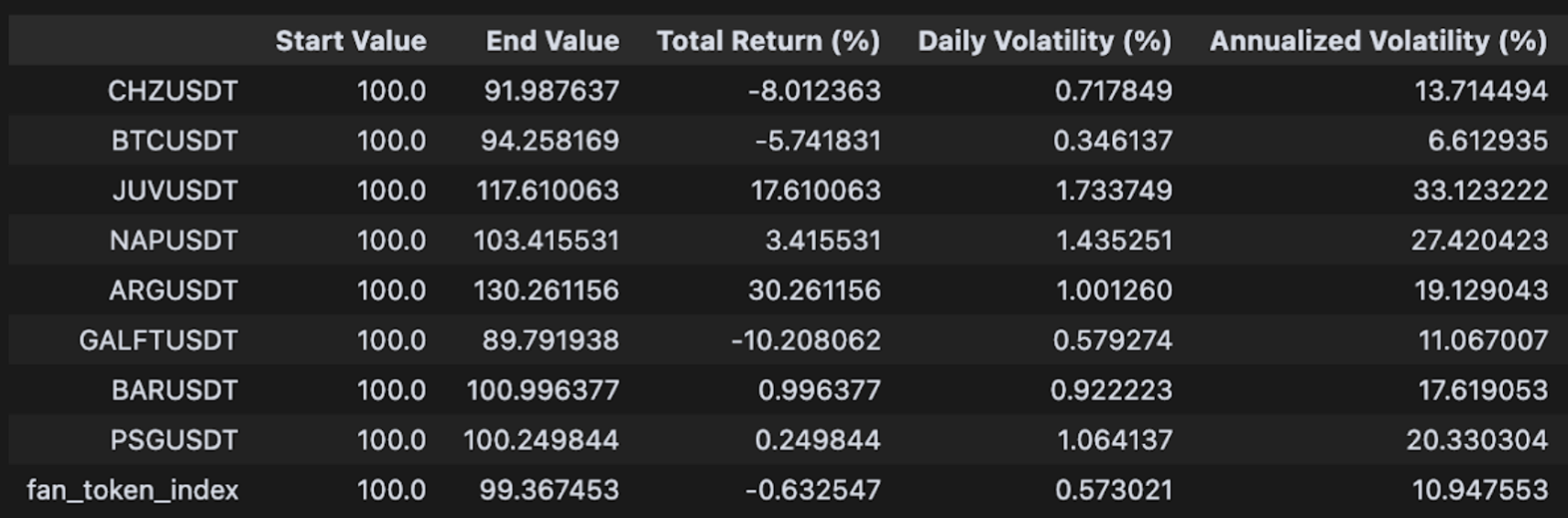Select the JUVUSDT row label
1568x518 pixels.
pos(175,190)
